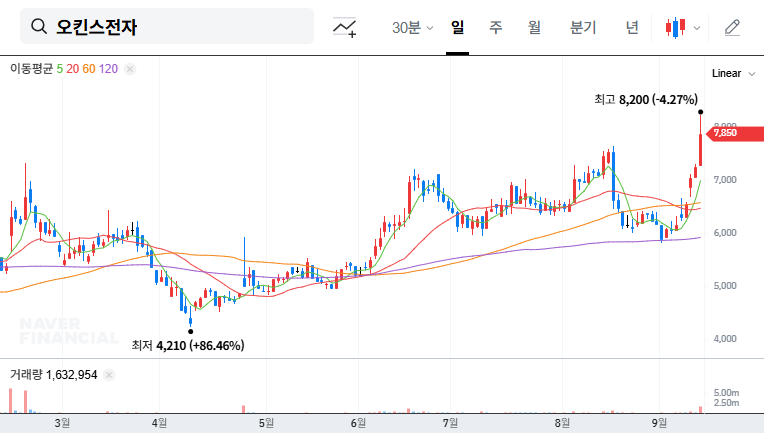Image resolution: width=764 pixels, height=433 pixels.
Task: Click the 2.50m volume axis label
Action: pyautogui.click(x=726, y=403)
